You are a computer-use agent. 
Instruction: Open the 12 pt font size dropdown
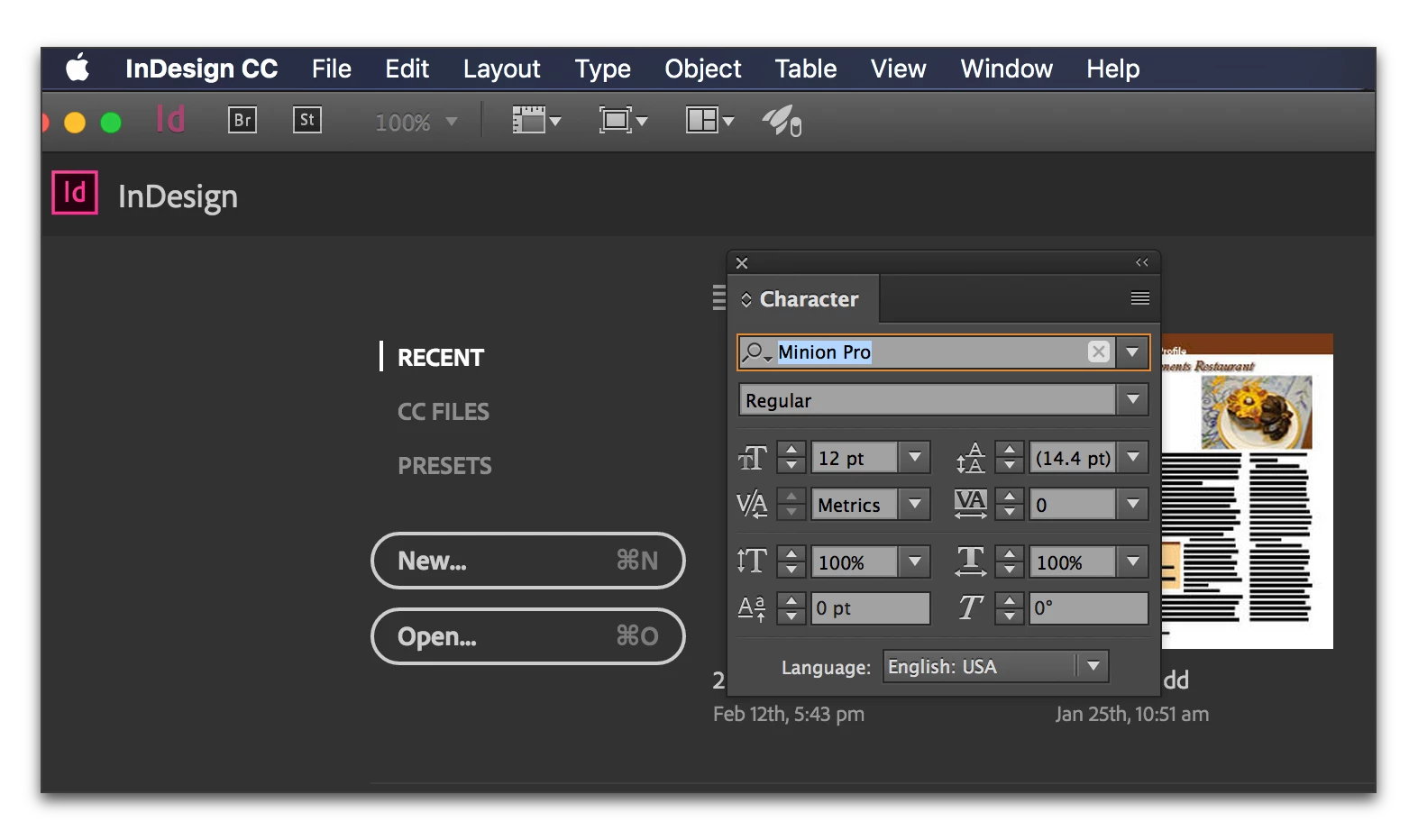(x=915, y=457)
